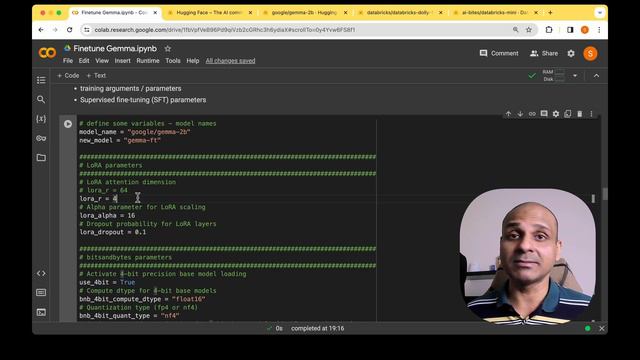Expand the runtime connection dropdown arrow
Image resolution: width=640 pixels, height=360 pixels.
[575, 76]
